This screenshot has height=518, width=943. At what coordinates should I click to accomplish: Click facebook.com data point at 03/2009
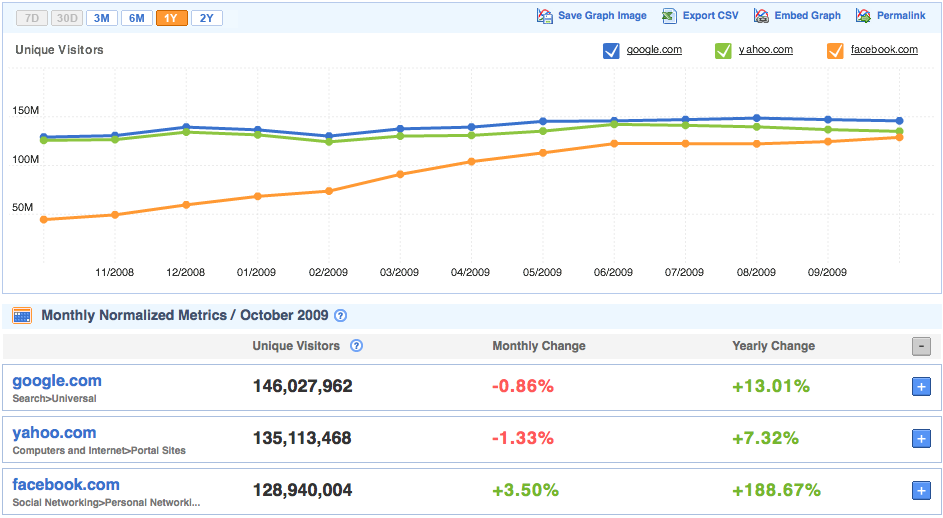point(400,174)
